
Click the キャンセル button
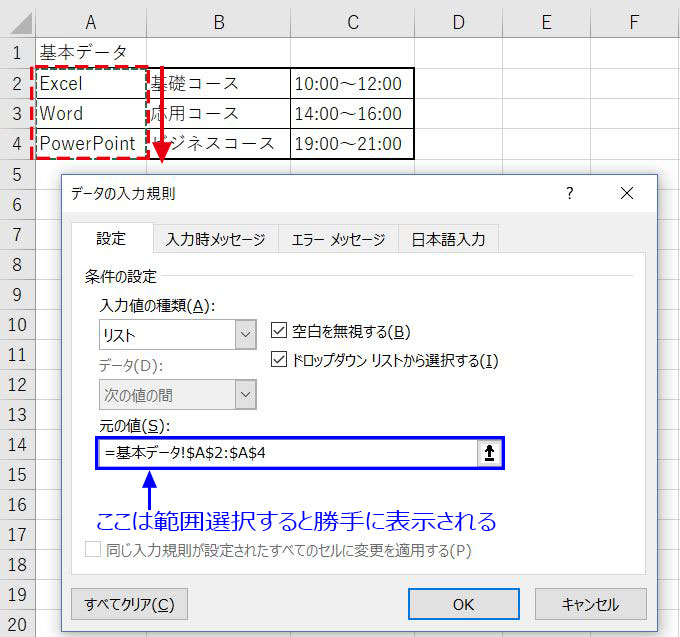point(591,604)
